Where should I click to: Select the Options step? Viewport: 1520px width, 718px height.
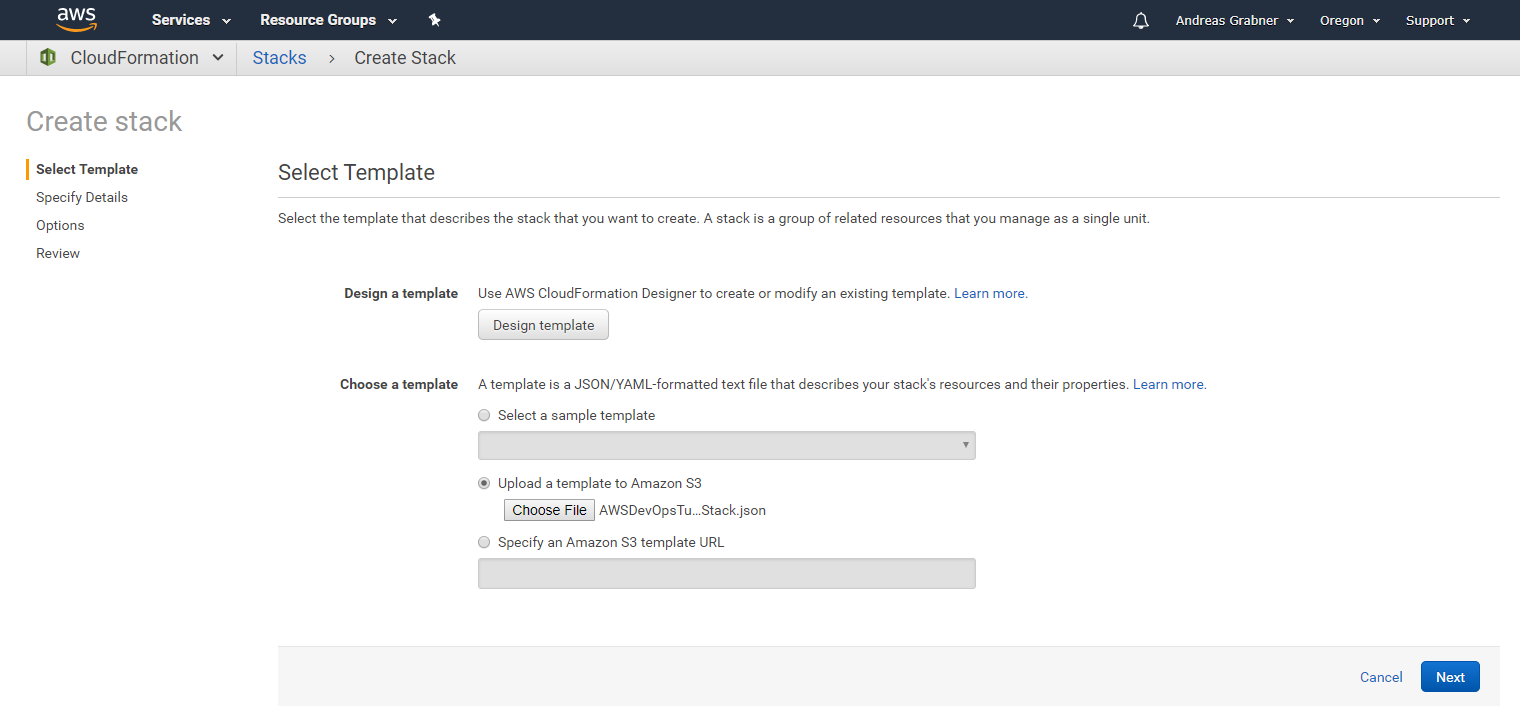click(60, 225)
